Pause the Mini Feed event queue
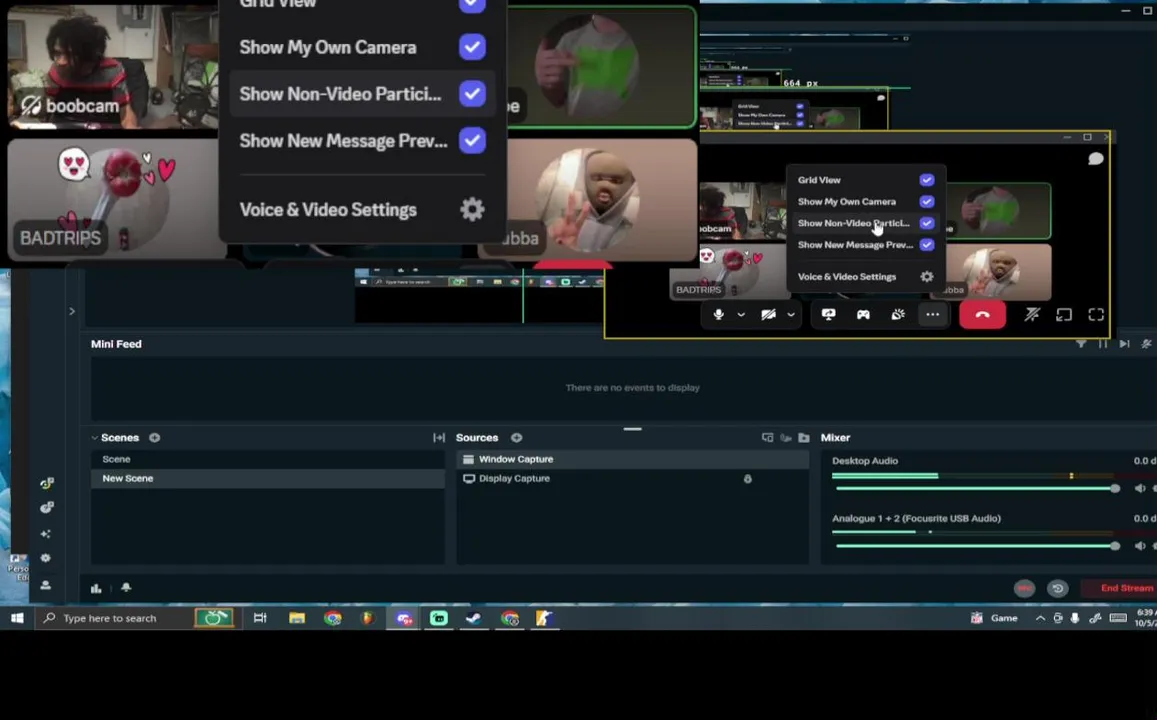The image size is (1157, 720). coord(1102,344)
